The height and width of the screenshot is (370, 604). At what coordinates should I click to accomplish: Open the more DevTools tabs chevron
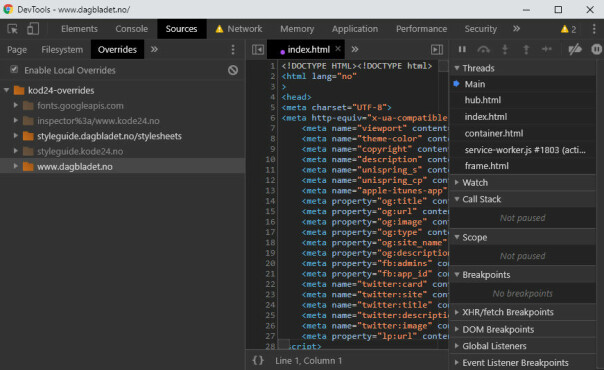coord(516,29)
